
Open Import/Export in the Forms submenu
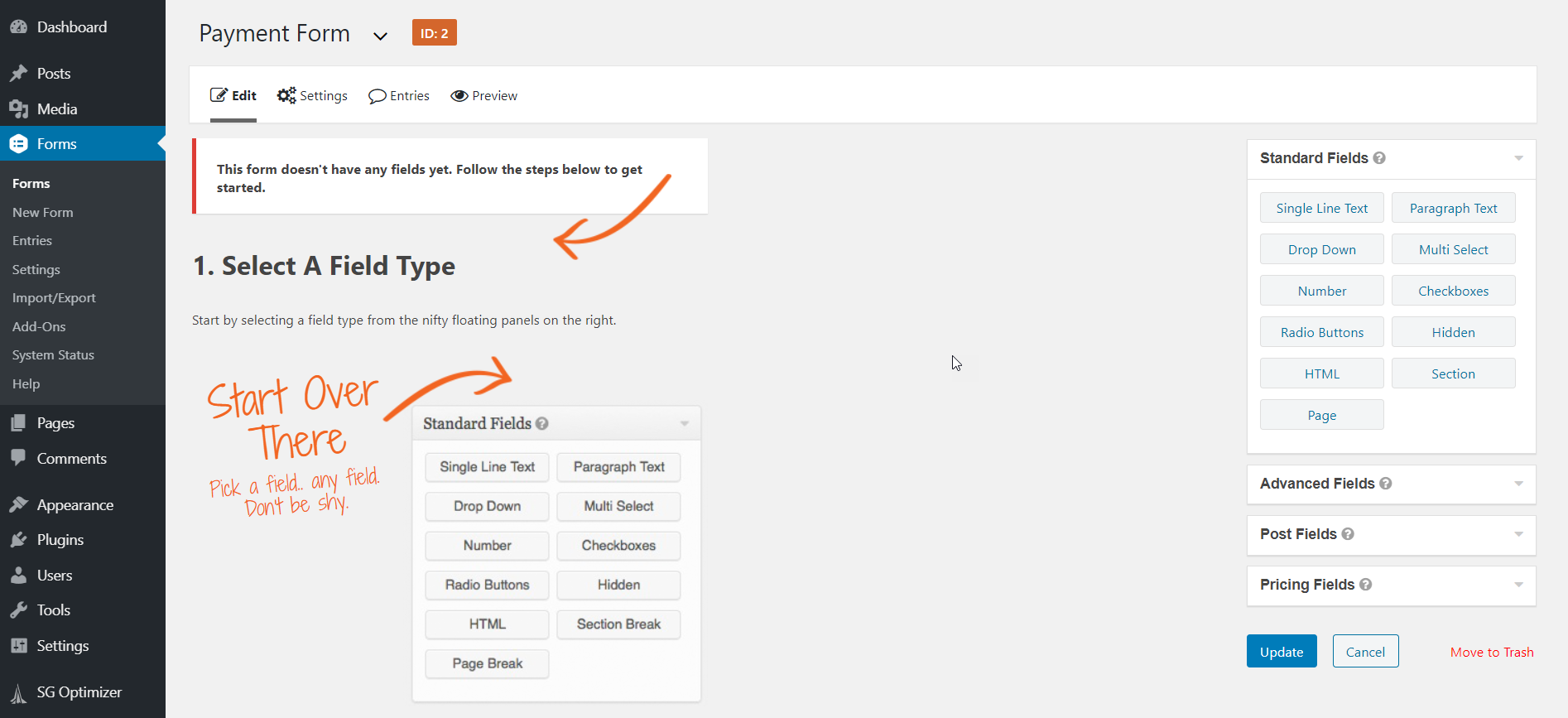click(54, 298)
